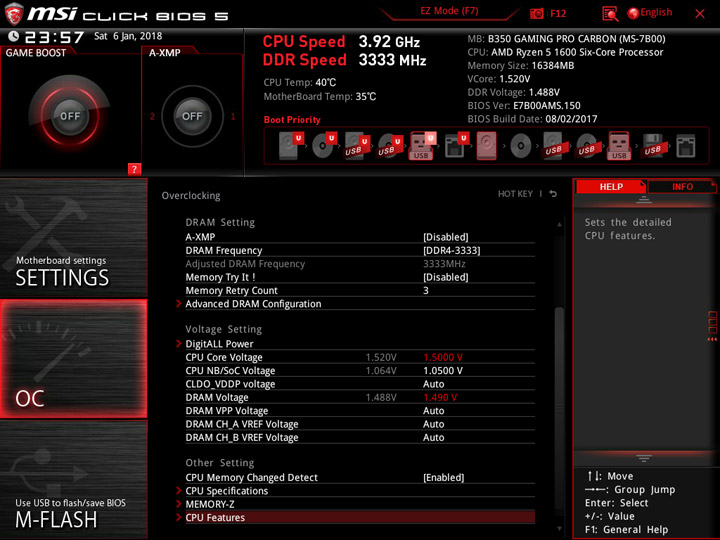
Task: Select the DRAM CH_A VREF Voltage Auto value
Action: pyautogui.click(x=433, y=424)
